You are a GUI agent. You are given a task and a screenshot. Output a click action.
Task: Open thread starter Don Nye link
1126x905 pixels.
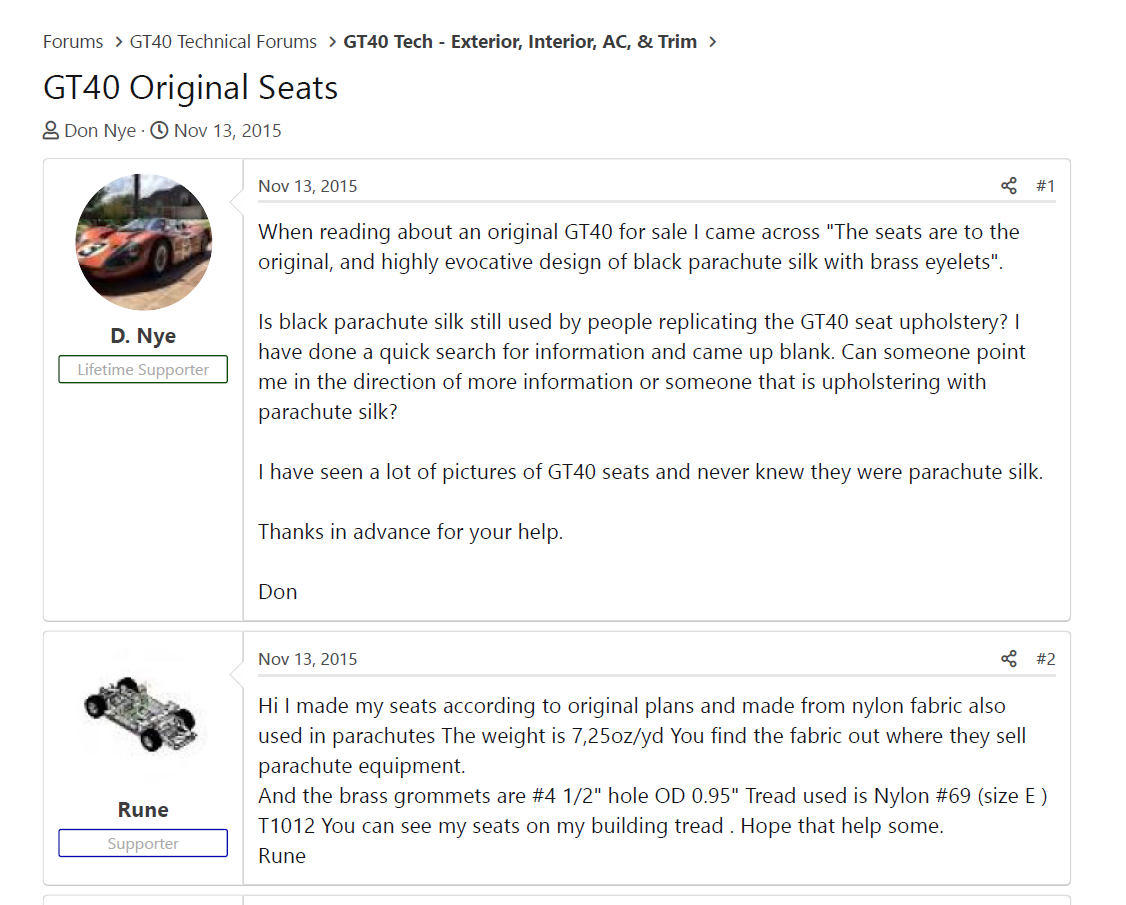click(100, 131)
